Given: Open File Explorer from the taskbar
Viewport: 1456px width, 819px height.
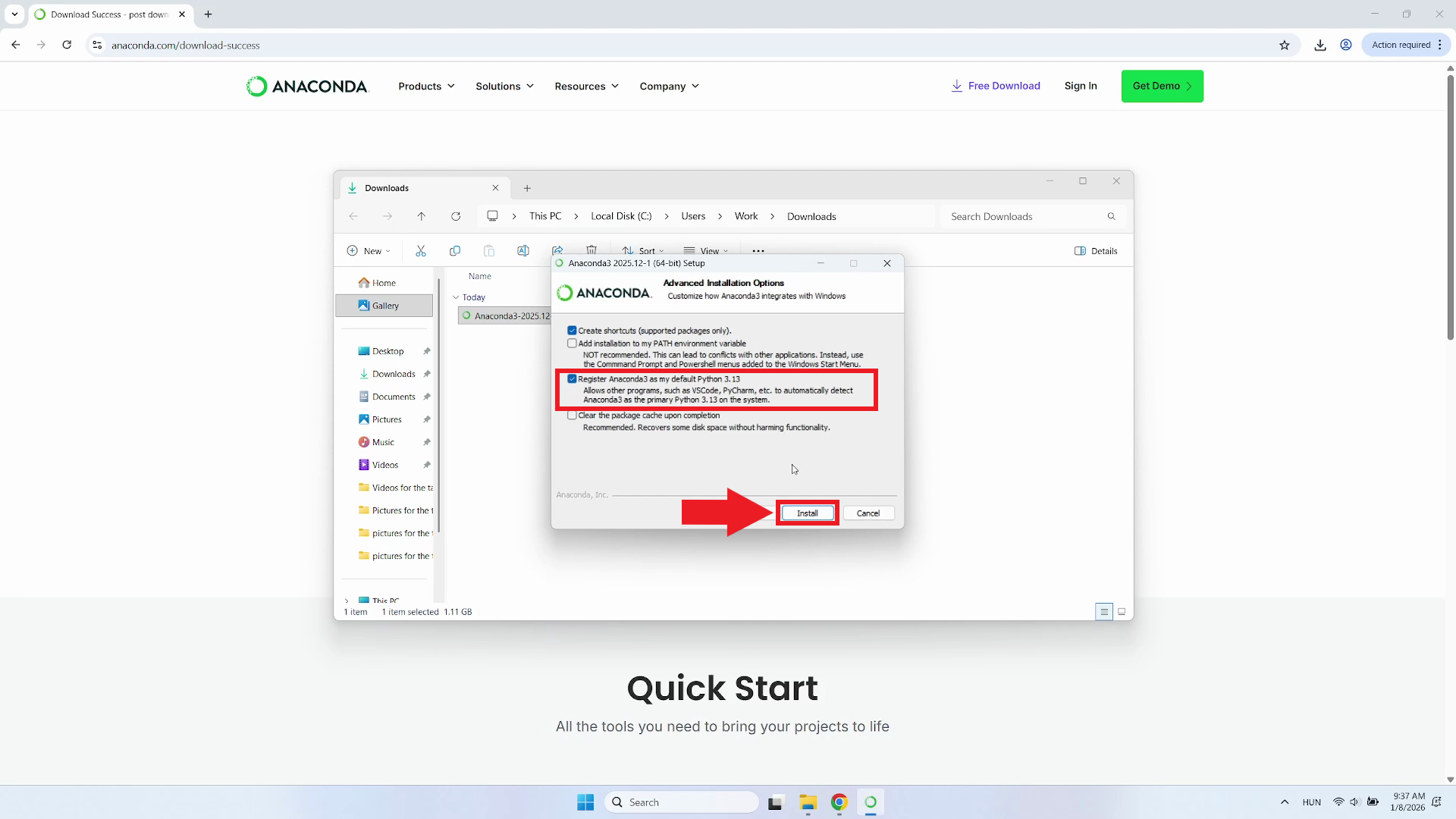Looking at the screenshot, I should (808, 802).
